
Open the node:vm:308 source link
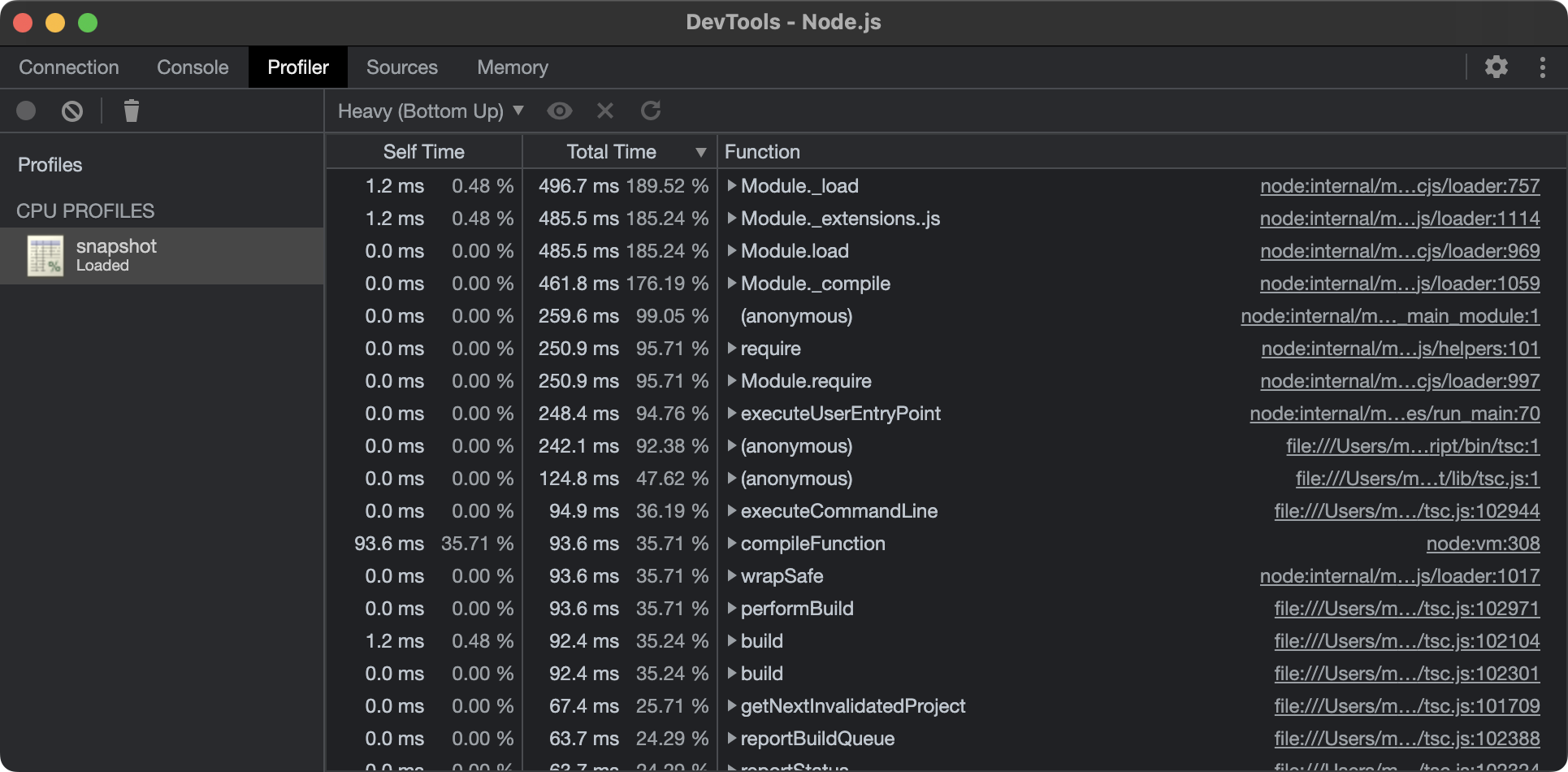(x=1483, y=544)
